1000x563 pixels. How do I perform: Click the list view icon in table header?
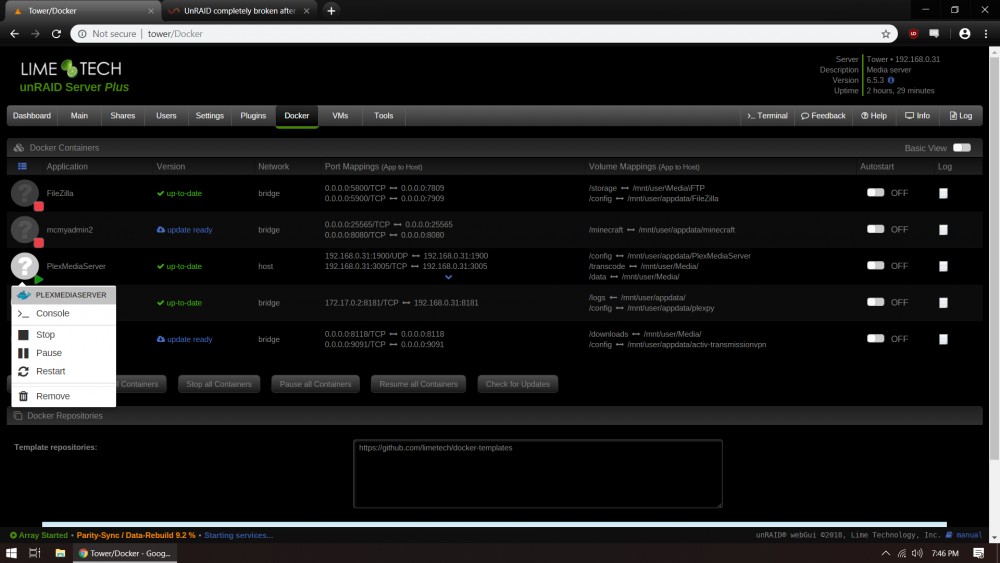22,166
